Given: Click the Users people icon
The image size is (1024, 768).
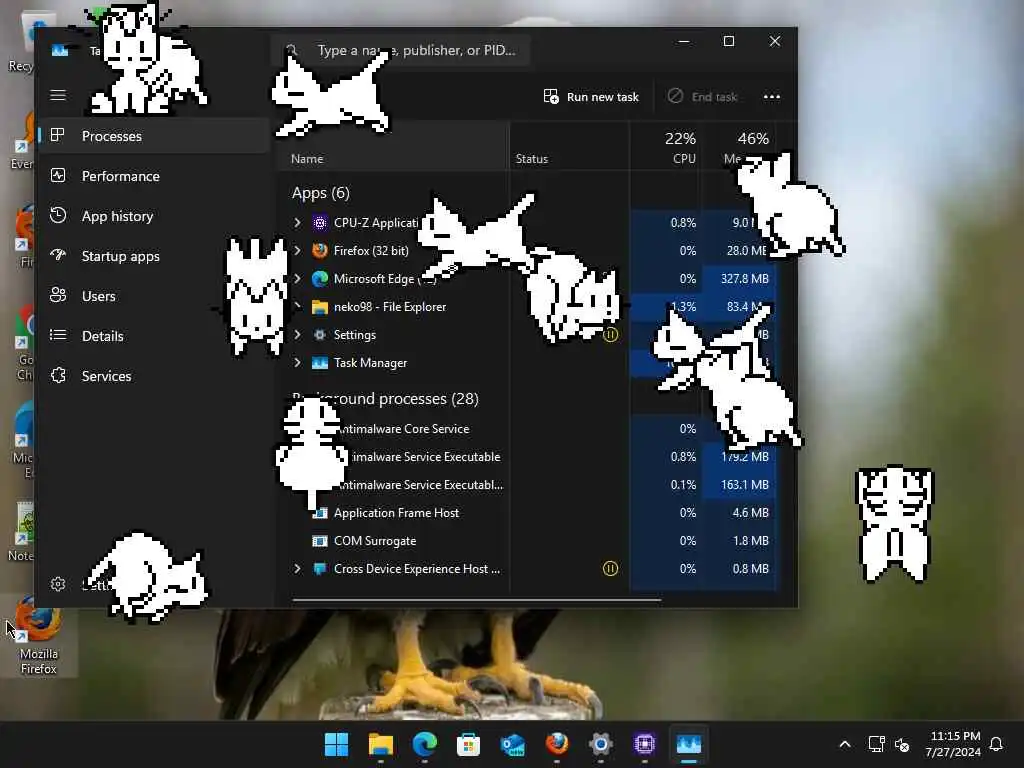Looking at the screenshot, I should pyautogui.click(x=57, y=295).
